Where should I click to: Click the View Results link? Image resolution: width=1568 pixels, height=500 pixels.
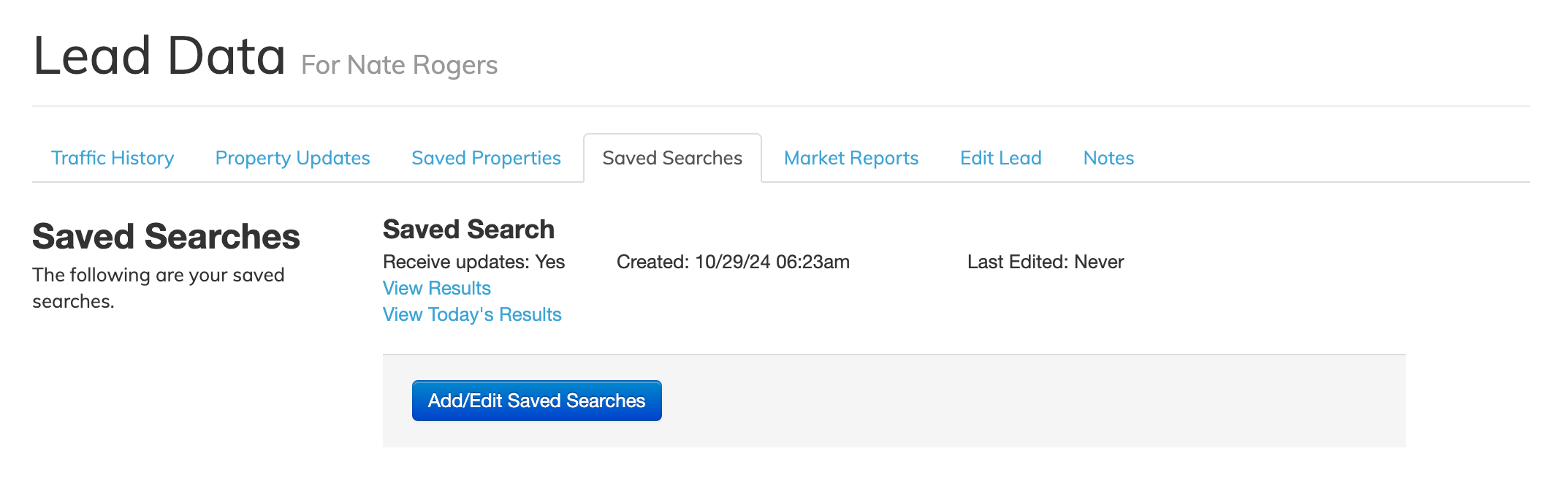[x=437, y=288]
